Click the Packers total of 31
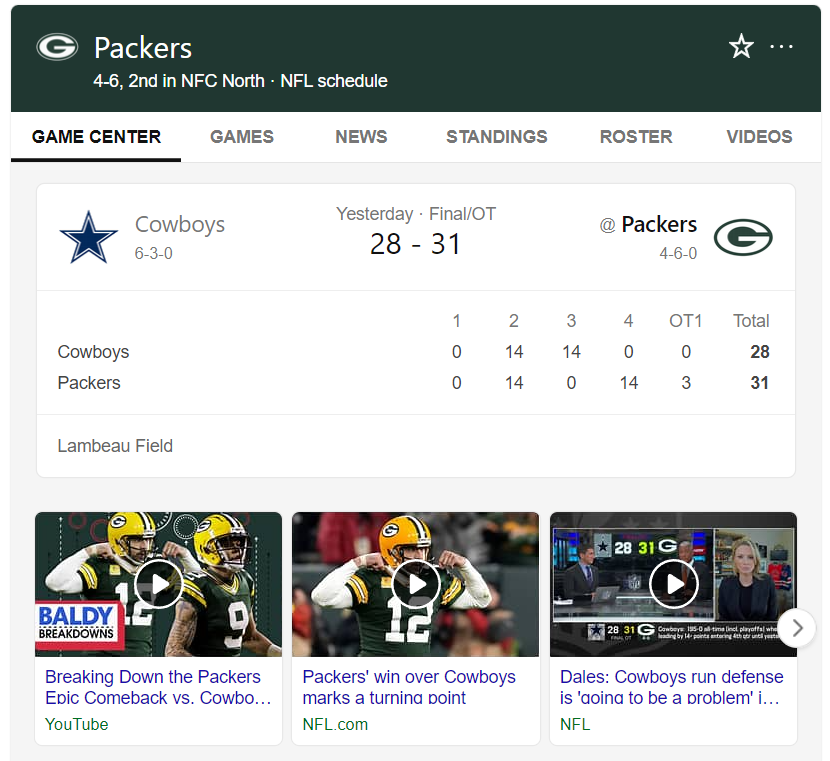This screenshot has height=761, width=830. coord(760,383)
